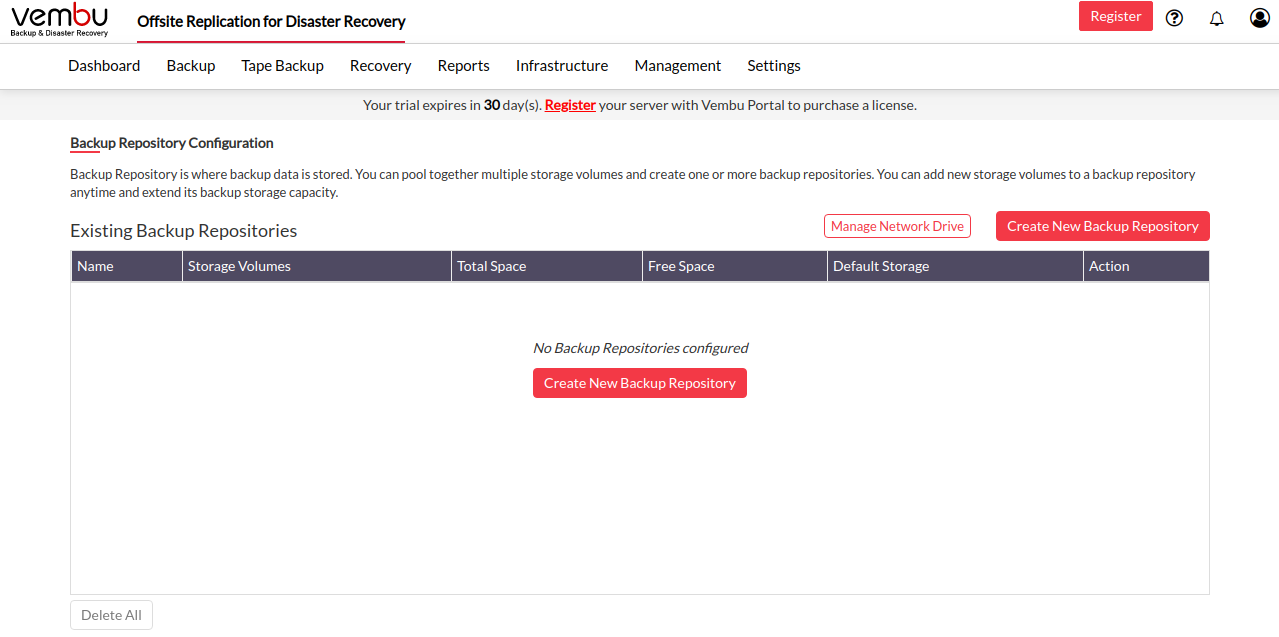Go to the Dashboard menu
The width and height of the screenshot is (1279, 637).
click(x=104, y=66)
